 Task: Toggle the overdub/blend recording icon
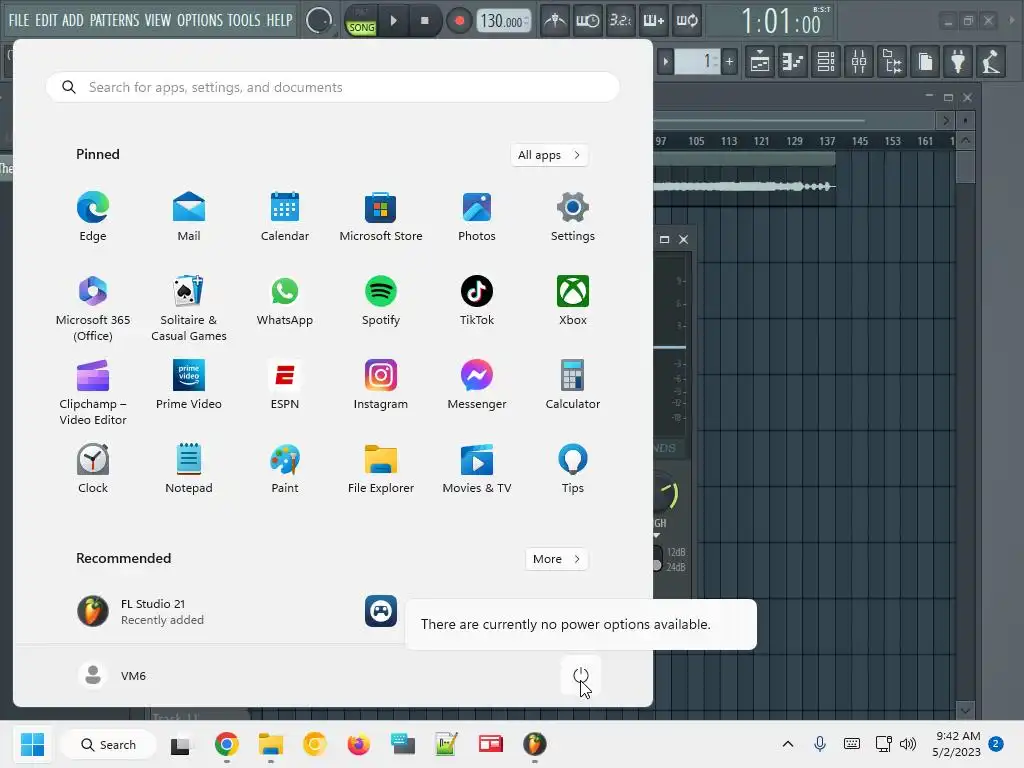coord(653,21)
